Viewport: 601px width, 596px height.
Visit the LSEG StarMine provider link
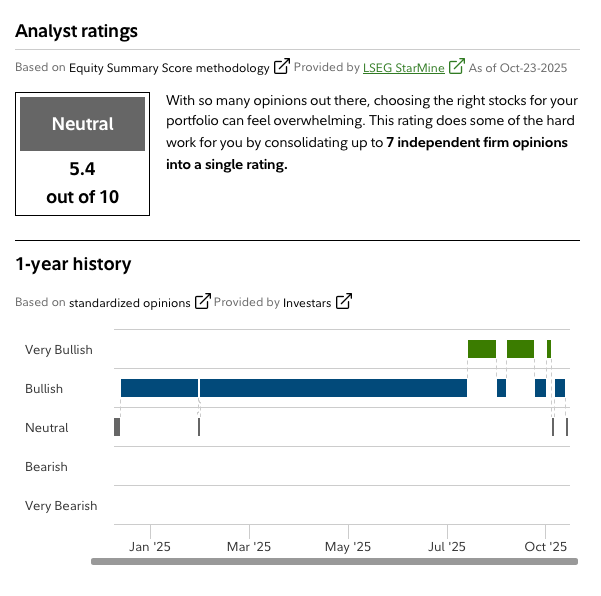pos(403,68)
